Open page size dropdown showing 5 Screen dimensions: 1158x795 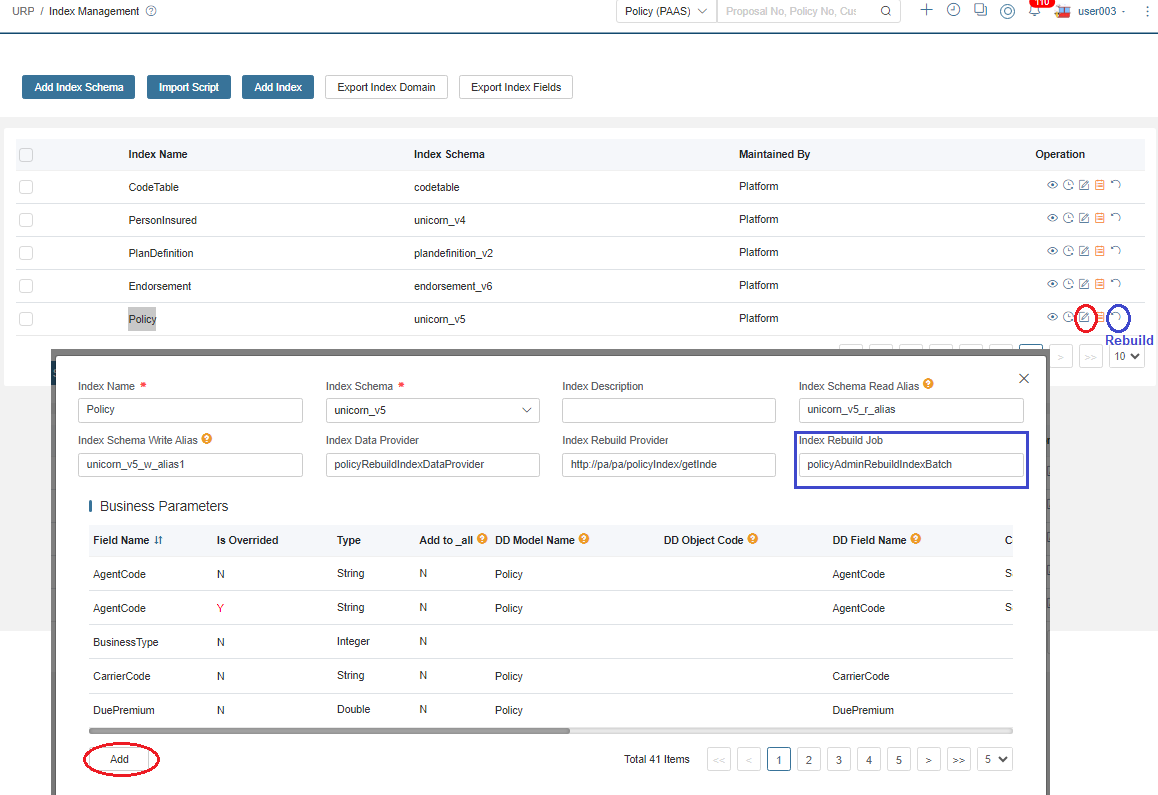995,760
